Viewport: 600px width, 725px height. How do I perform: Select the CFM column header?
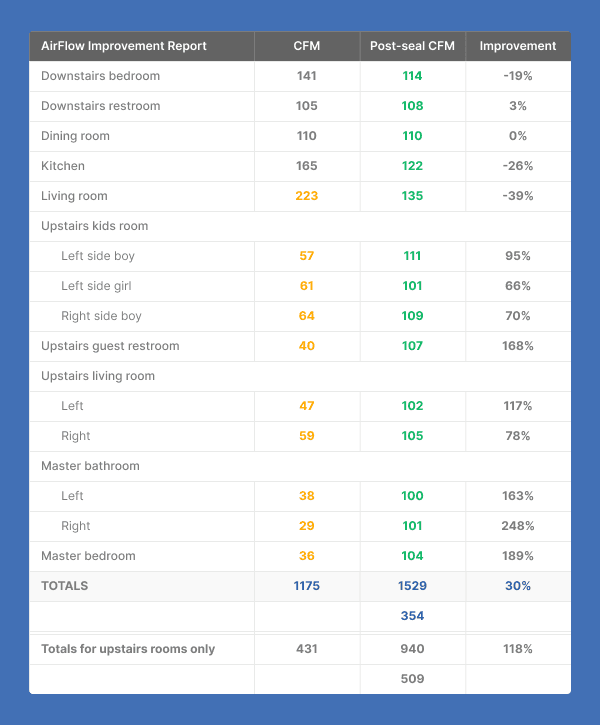307,46
